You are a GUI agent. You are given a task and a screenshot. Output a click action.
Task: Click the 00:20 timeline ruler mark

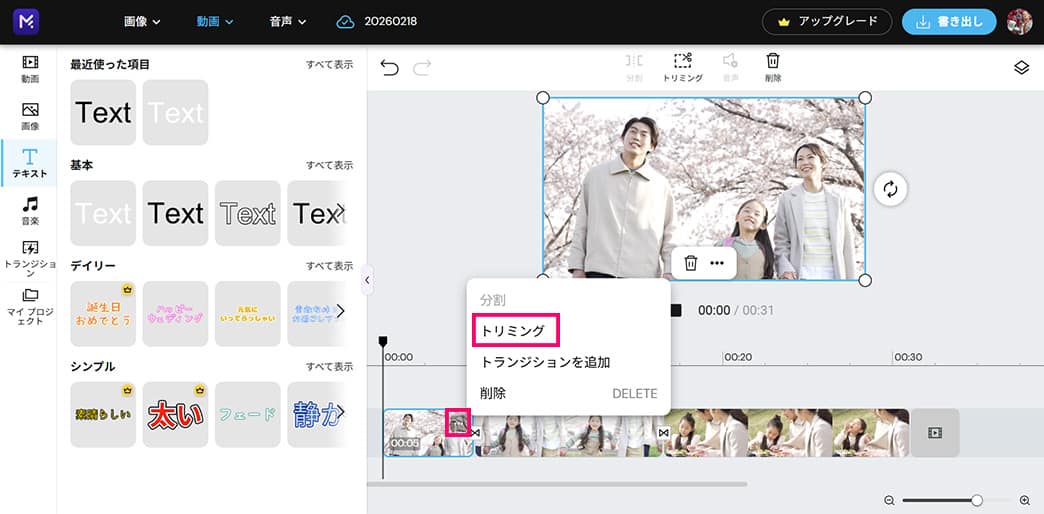coord(738,358)
